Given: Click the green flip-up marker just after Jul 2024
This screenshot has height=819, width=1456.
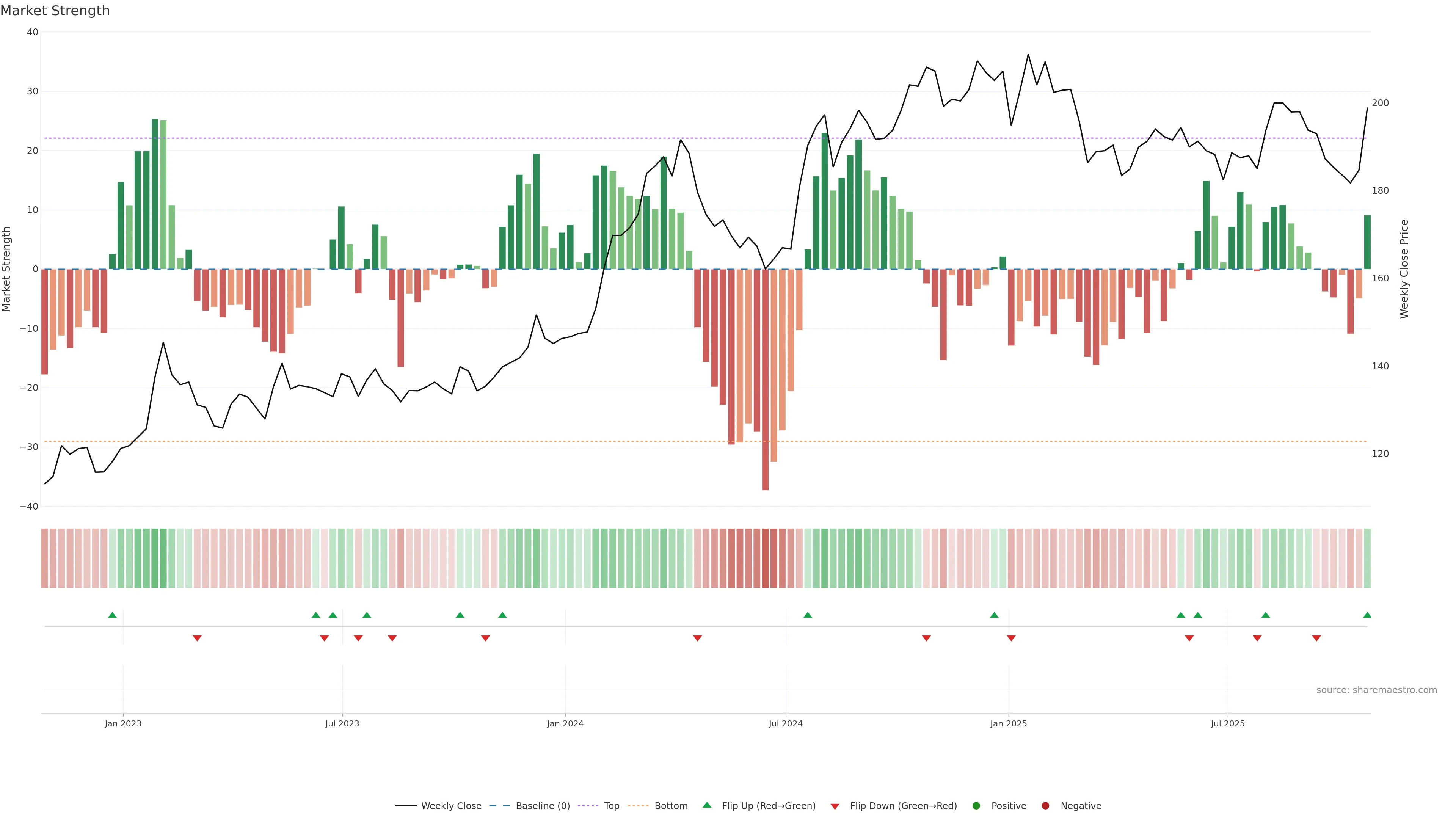Looking at the screenshot, I should (808, 615).
